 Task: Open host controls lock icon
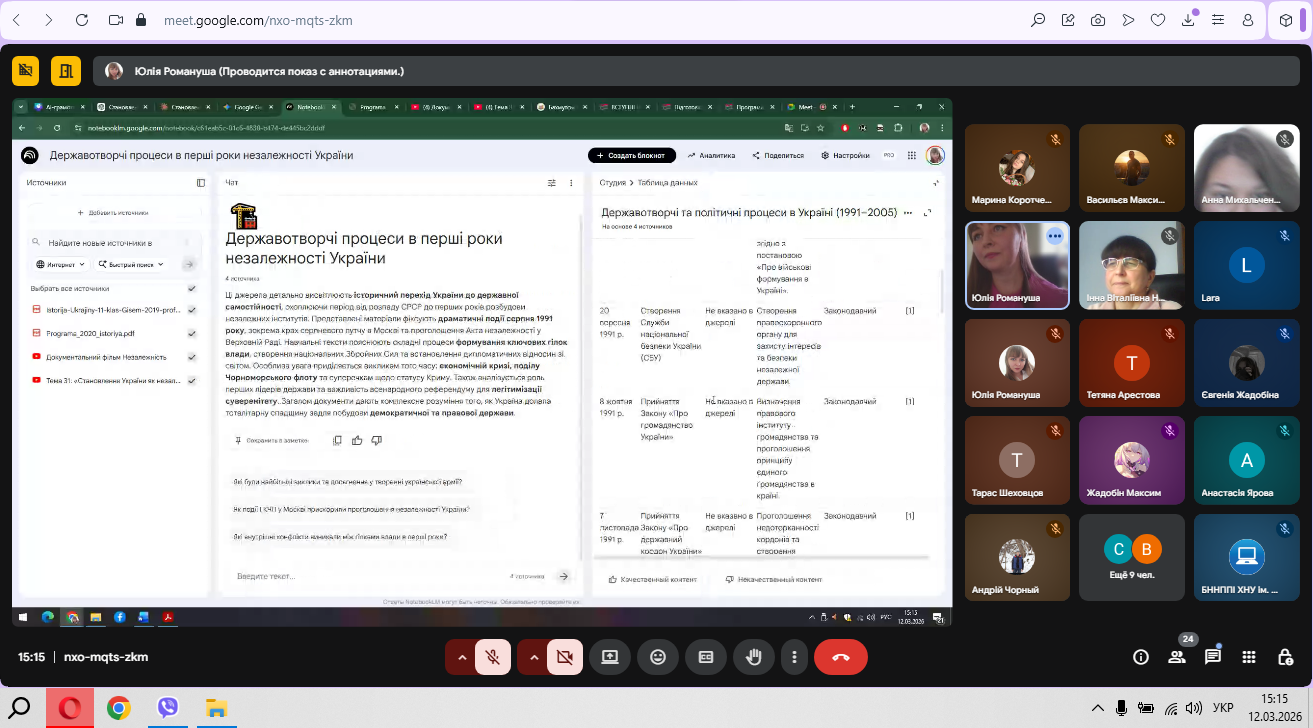pos(1286,657)
